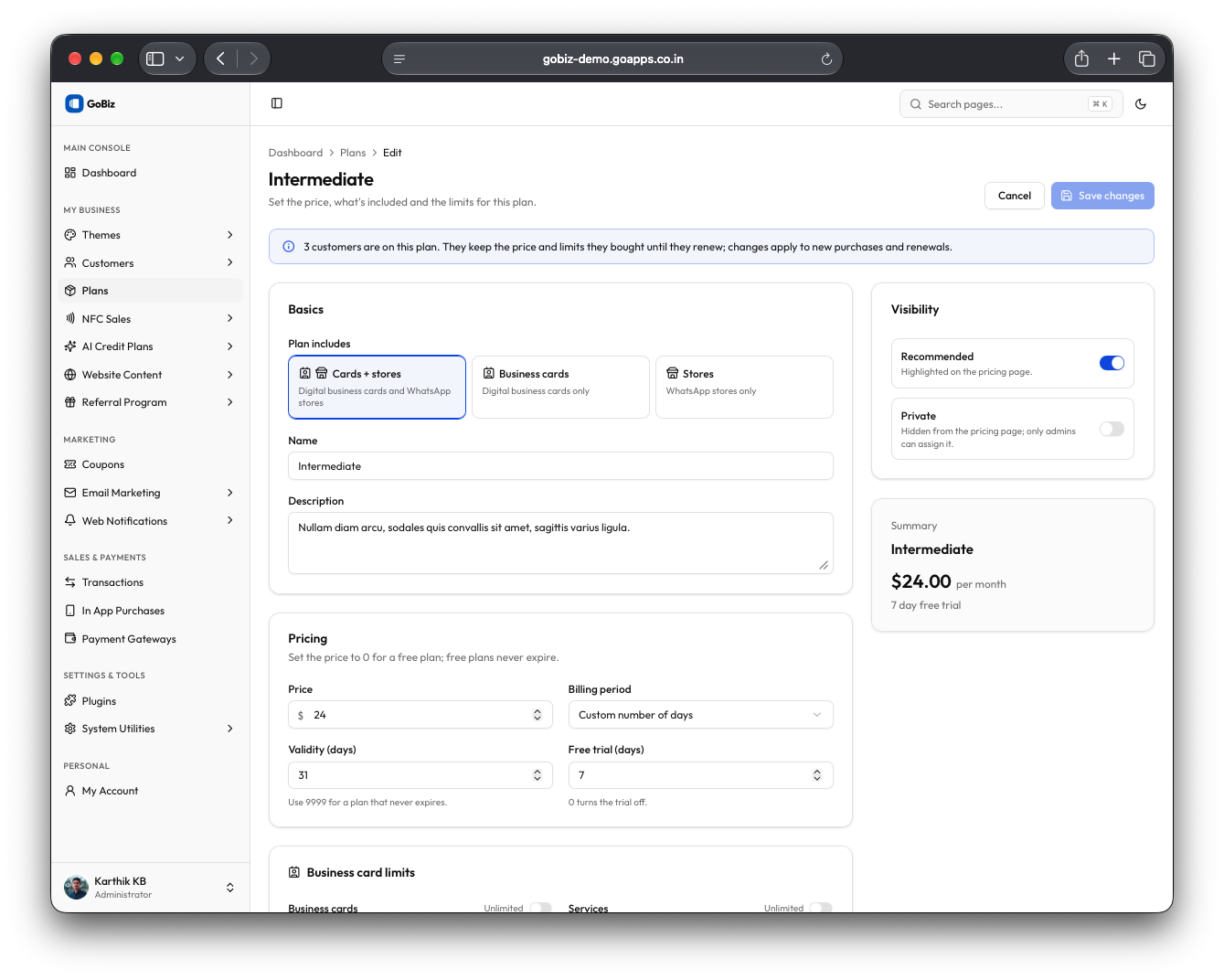Click the Dashboard grid icon

[70, 173]
